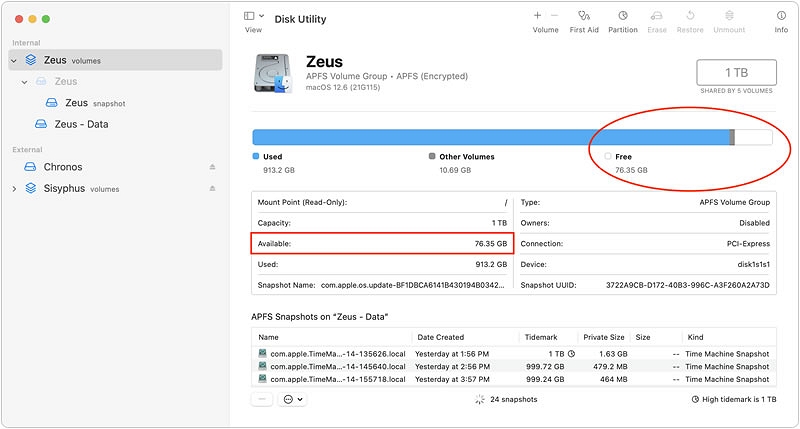Click icon of snapshot 14-135626.local

pyautogui.click(x=262, y=354)
